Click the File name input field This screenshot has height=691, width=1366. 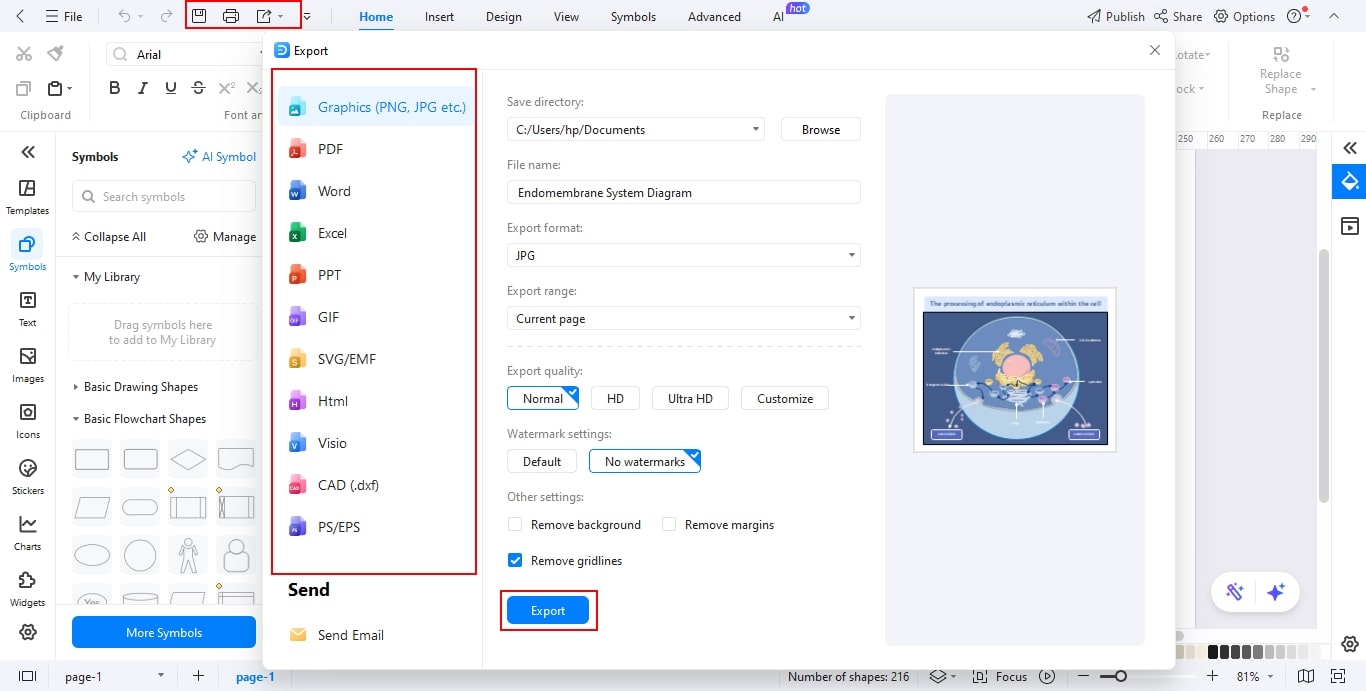click(682, 191)
